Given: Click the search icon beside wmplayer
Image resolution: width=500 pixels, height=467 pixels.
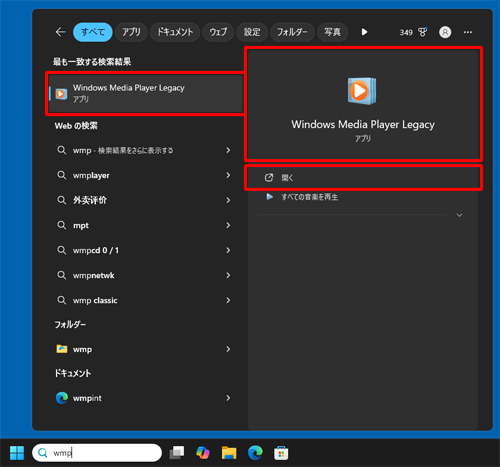Looking at the screenshot, I should point(62,175).
